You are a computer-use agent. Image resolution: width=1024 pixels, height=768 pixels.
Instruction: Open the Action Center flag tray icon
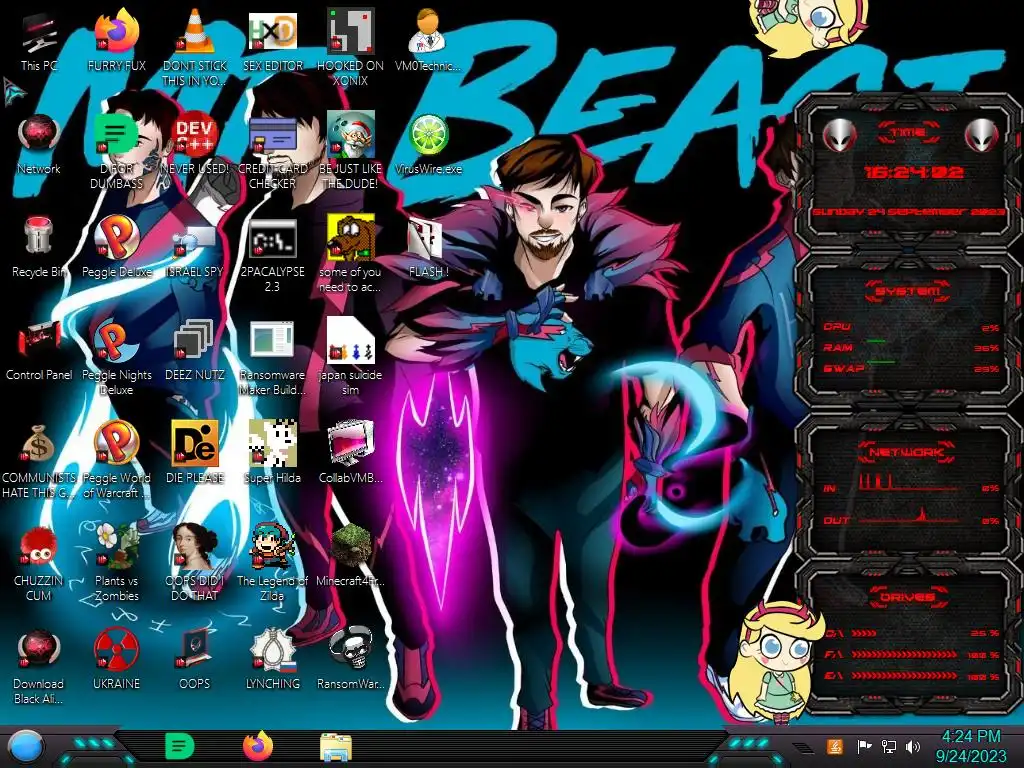click(864, 746)
